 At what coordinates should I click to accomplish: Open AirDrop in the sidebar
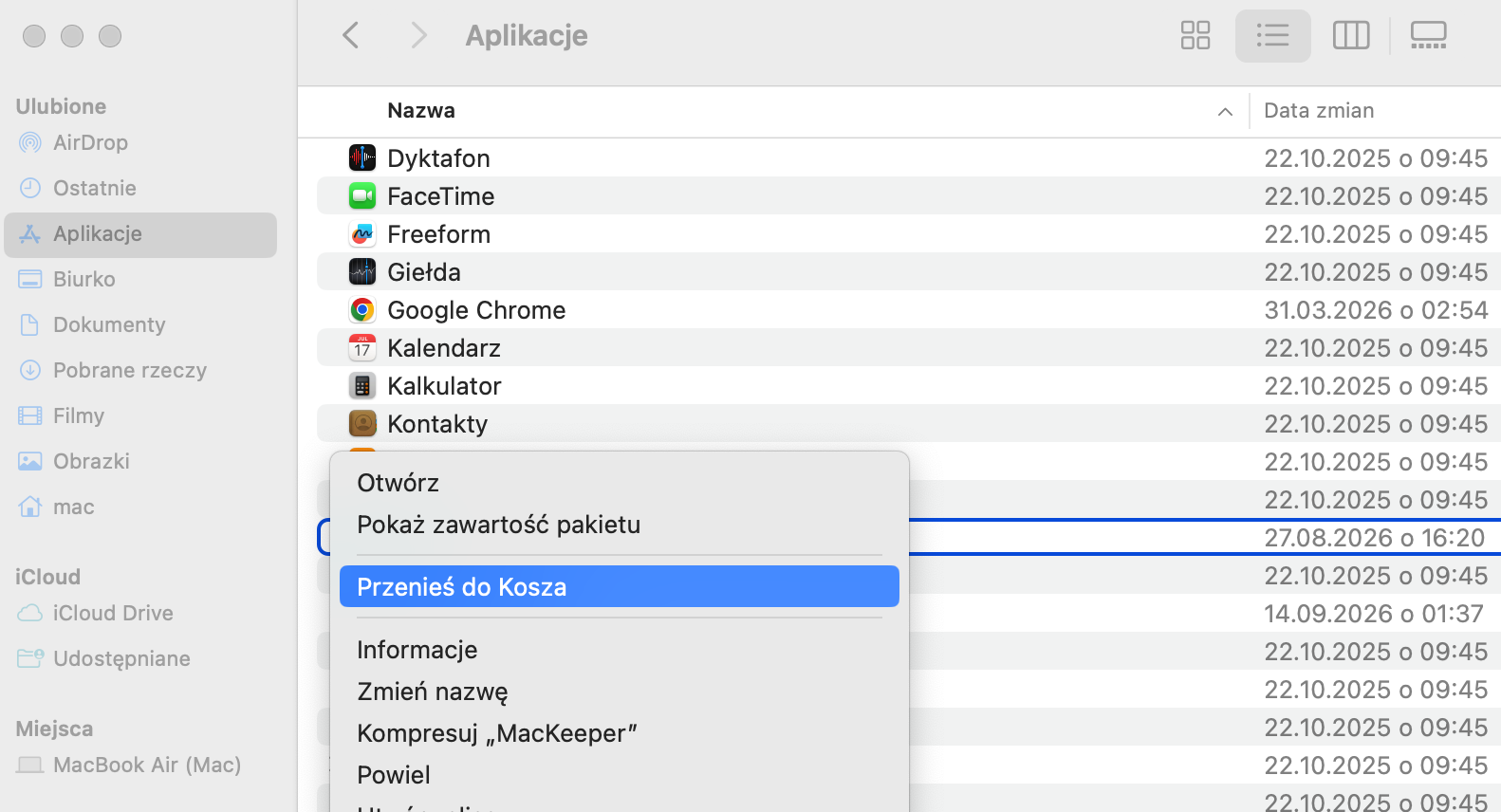click(x=140, y=142)
